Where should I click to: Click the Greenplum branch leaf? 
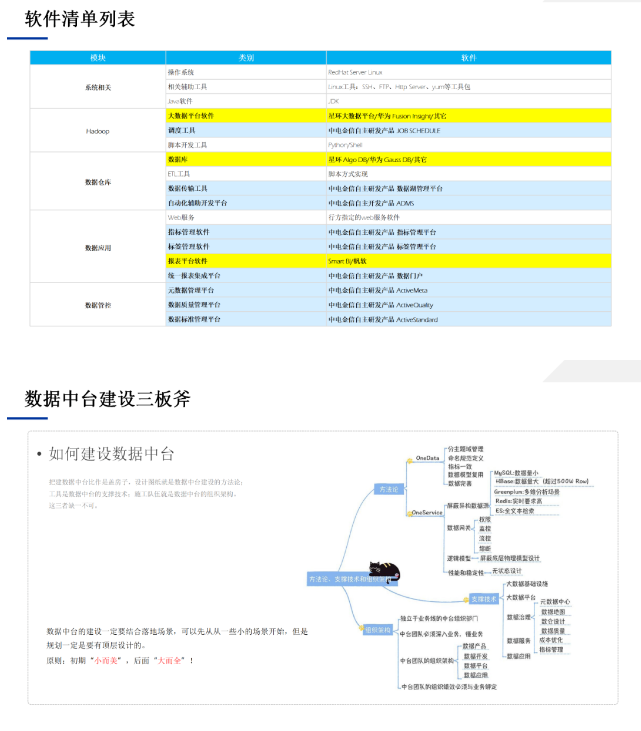pos(527,492)
